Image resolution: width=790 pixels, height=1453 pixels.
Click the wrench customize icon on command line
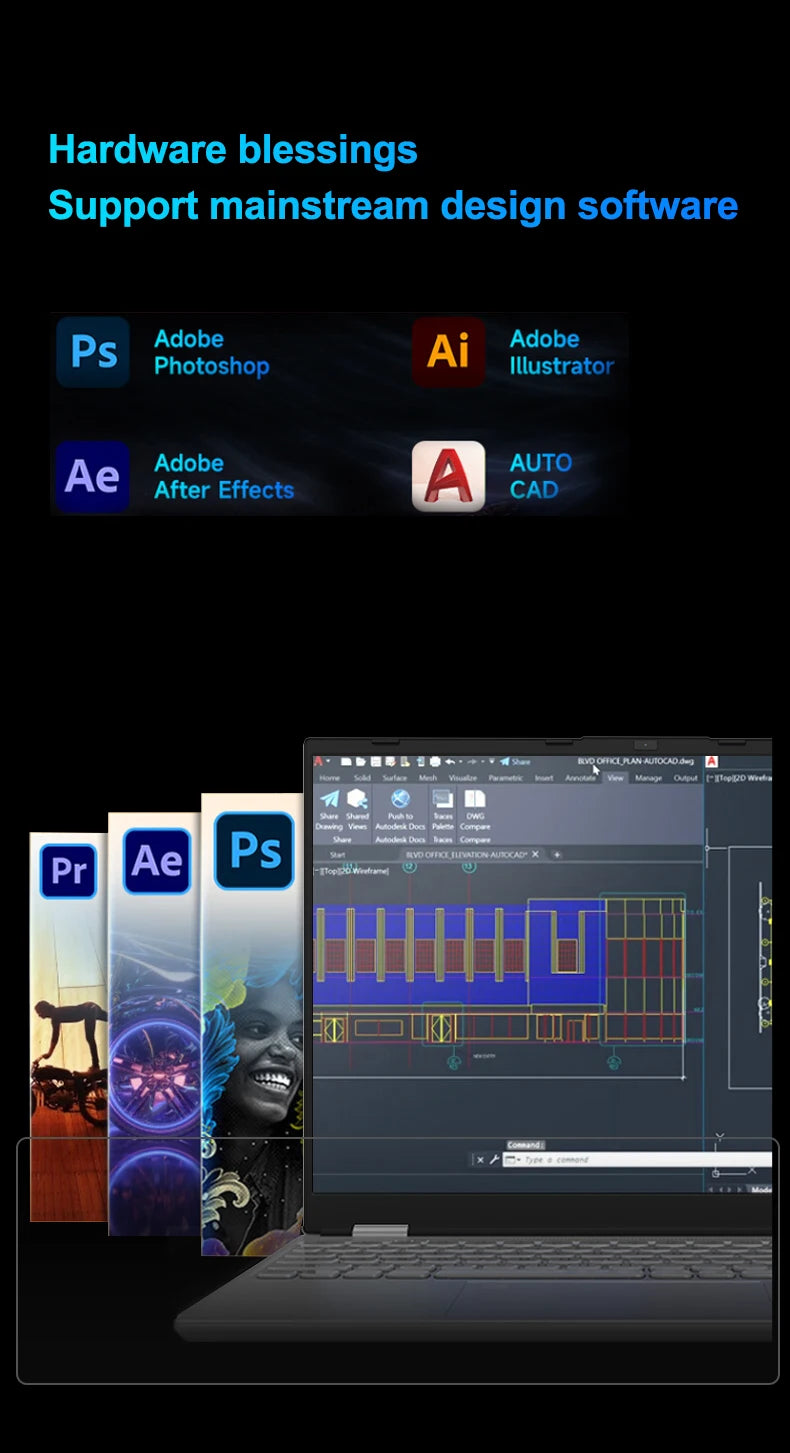[493, 1160]
